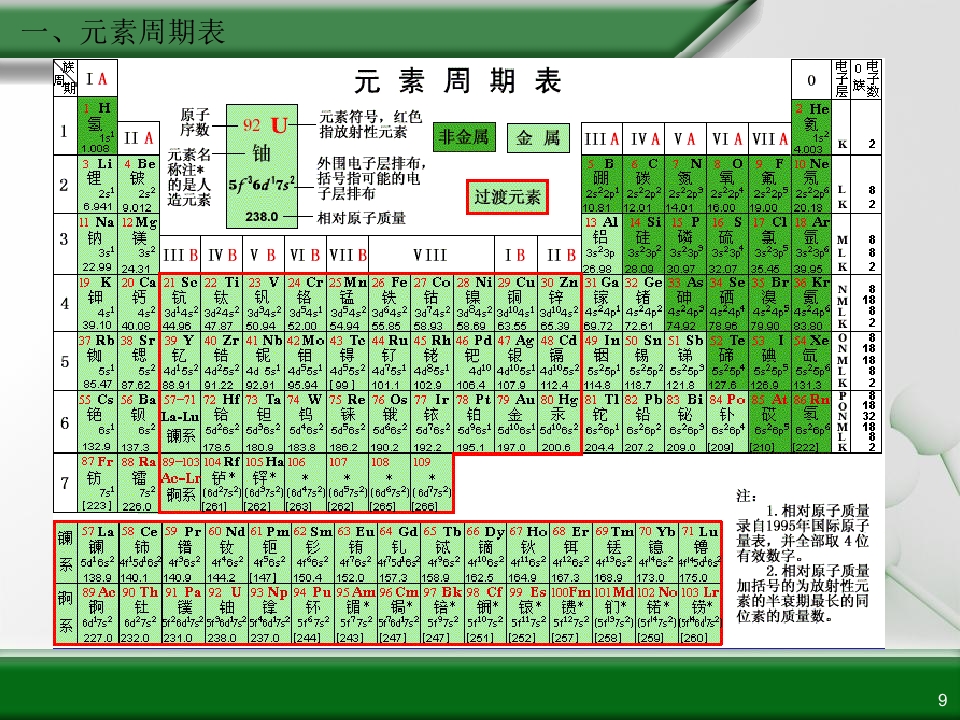Viewport: 960px width, 720px height.
Task: Select the VIIA group header
Action: 769,139
